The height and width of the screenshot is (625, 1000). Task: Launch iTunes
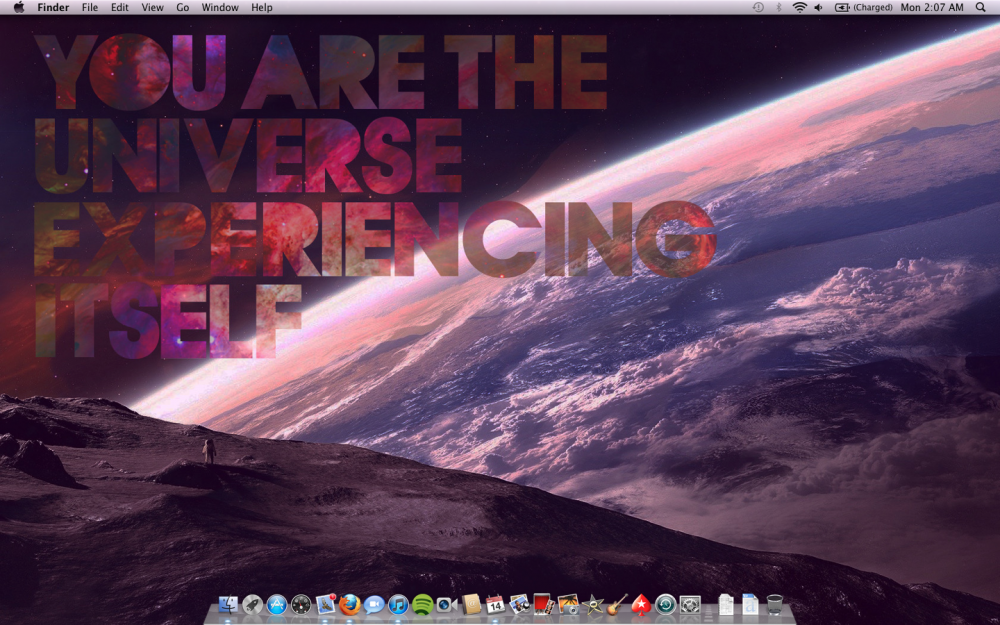click(x=397, y=605)
